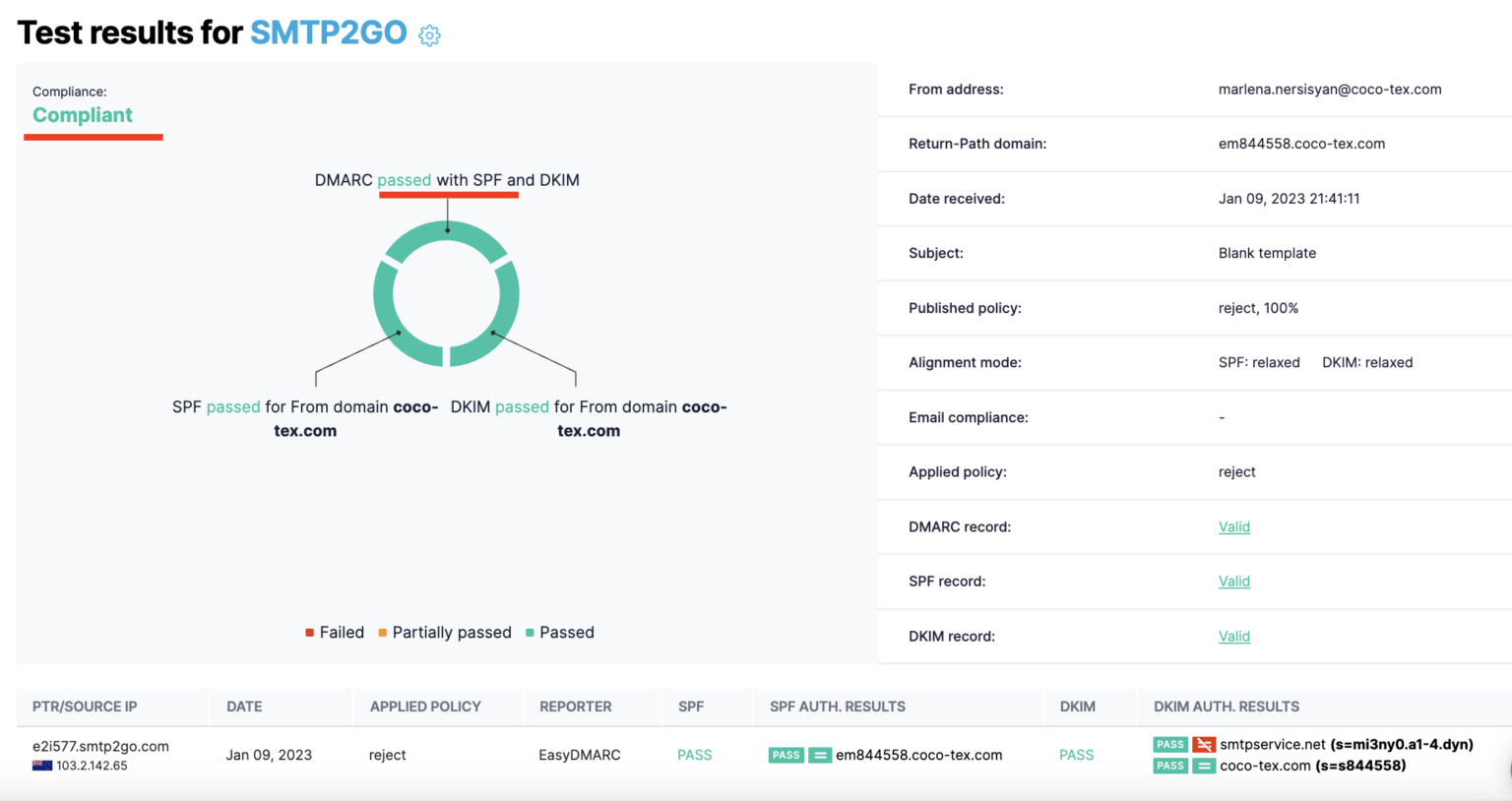Click the e2i577.smtp2go.com PTR entry
1512x801 pixels.
click(98, 745)
